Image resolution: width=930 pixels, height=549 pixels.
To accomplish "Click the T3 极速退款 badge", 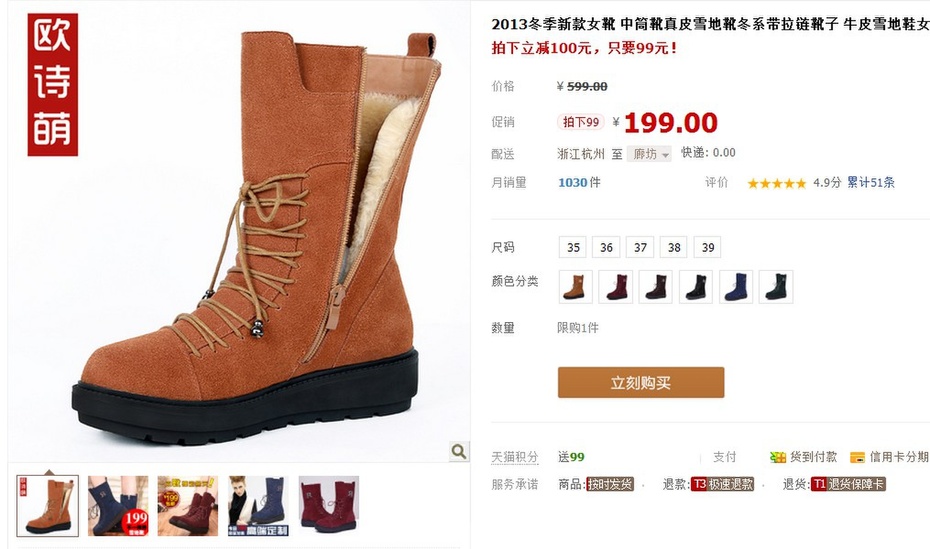I will tap(722, 484).
